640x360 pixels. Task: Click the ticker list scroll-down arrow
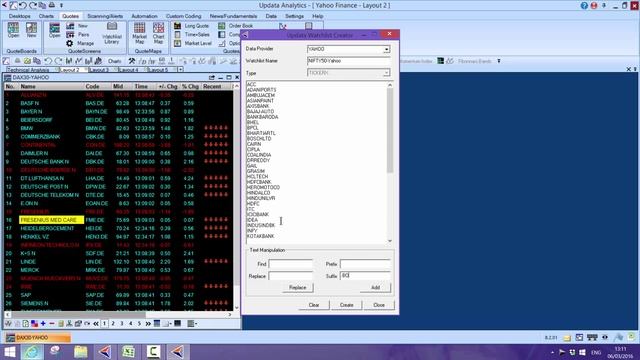[x=390, y=241]
